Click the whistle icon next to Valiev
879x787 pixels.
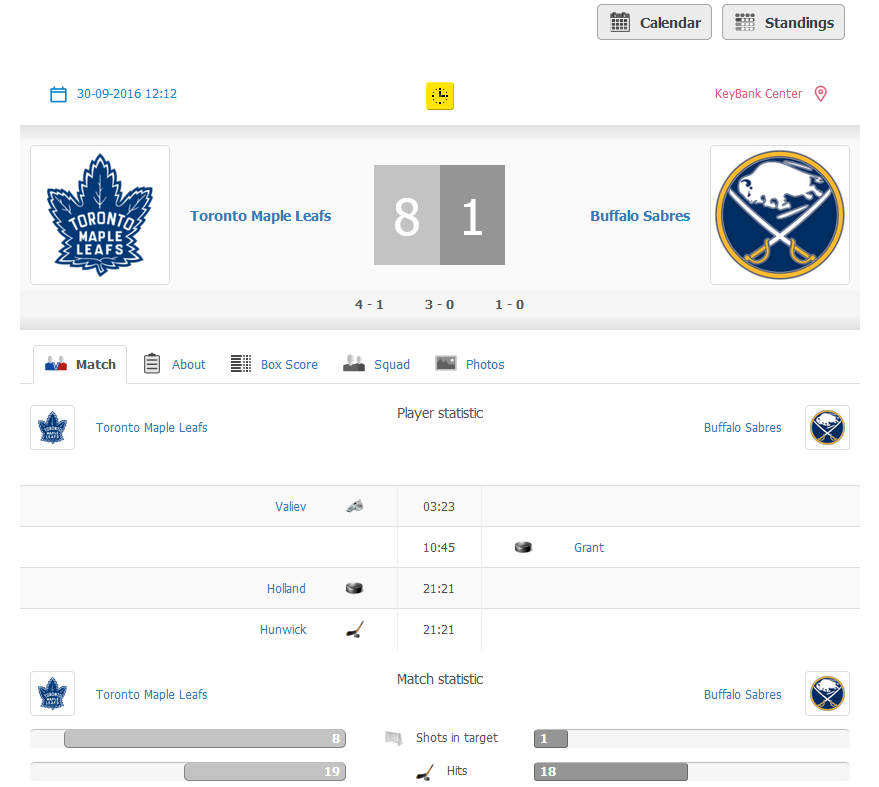[x=355, y=506]
